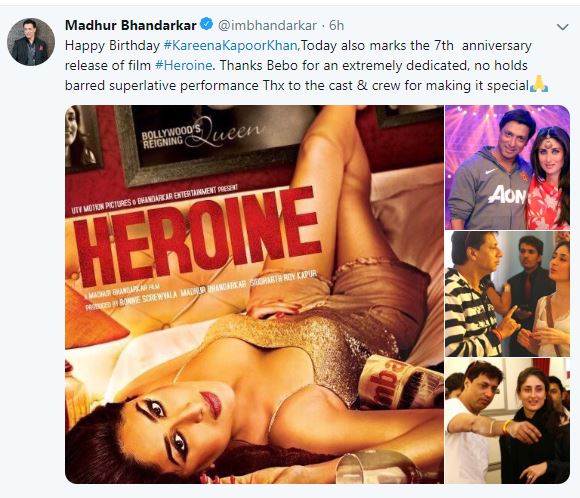Click the red HEROINE title on the poster
580x498 pixels.
point(198,236)
